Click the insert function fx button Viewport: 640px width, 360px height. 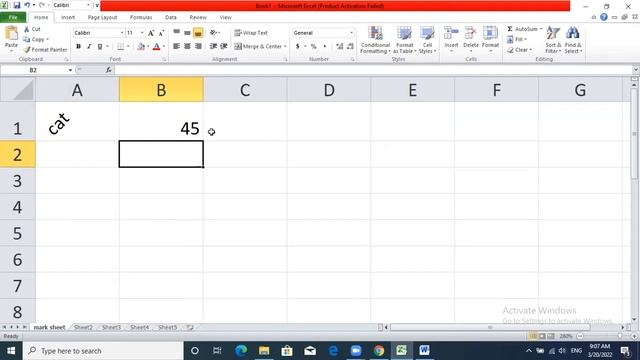pos(109,70)
